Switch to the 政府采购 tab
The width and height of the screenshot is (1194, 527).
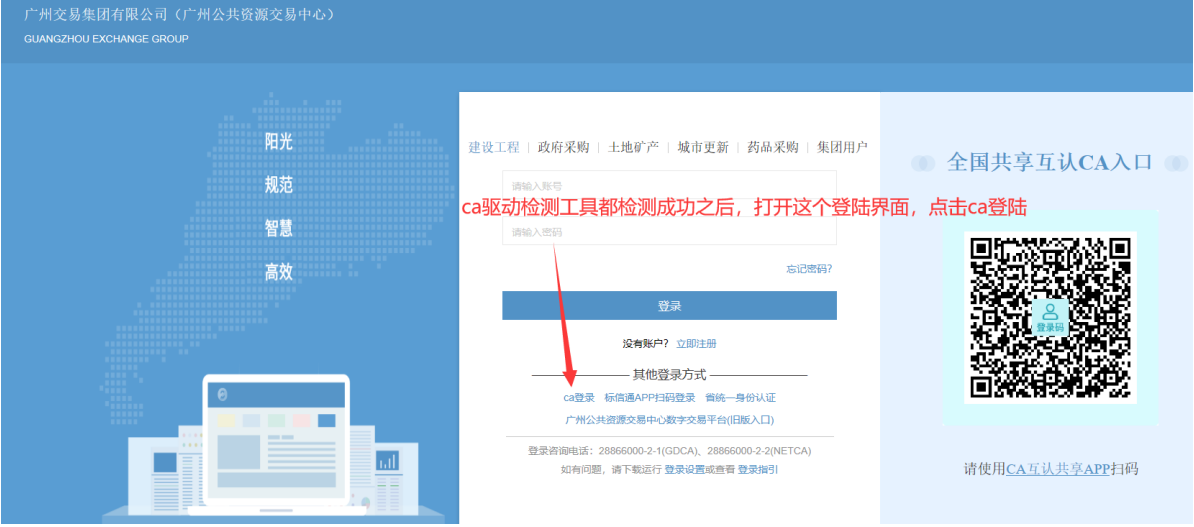[563, 147]
